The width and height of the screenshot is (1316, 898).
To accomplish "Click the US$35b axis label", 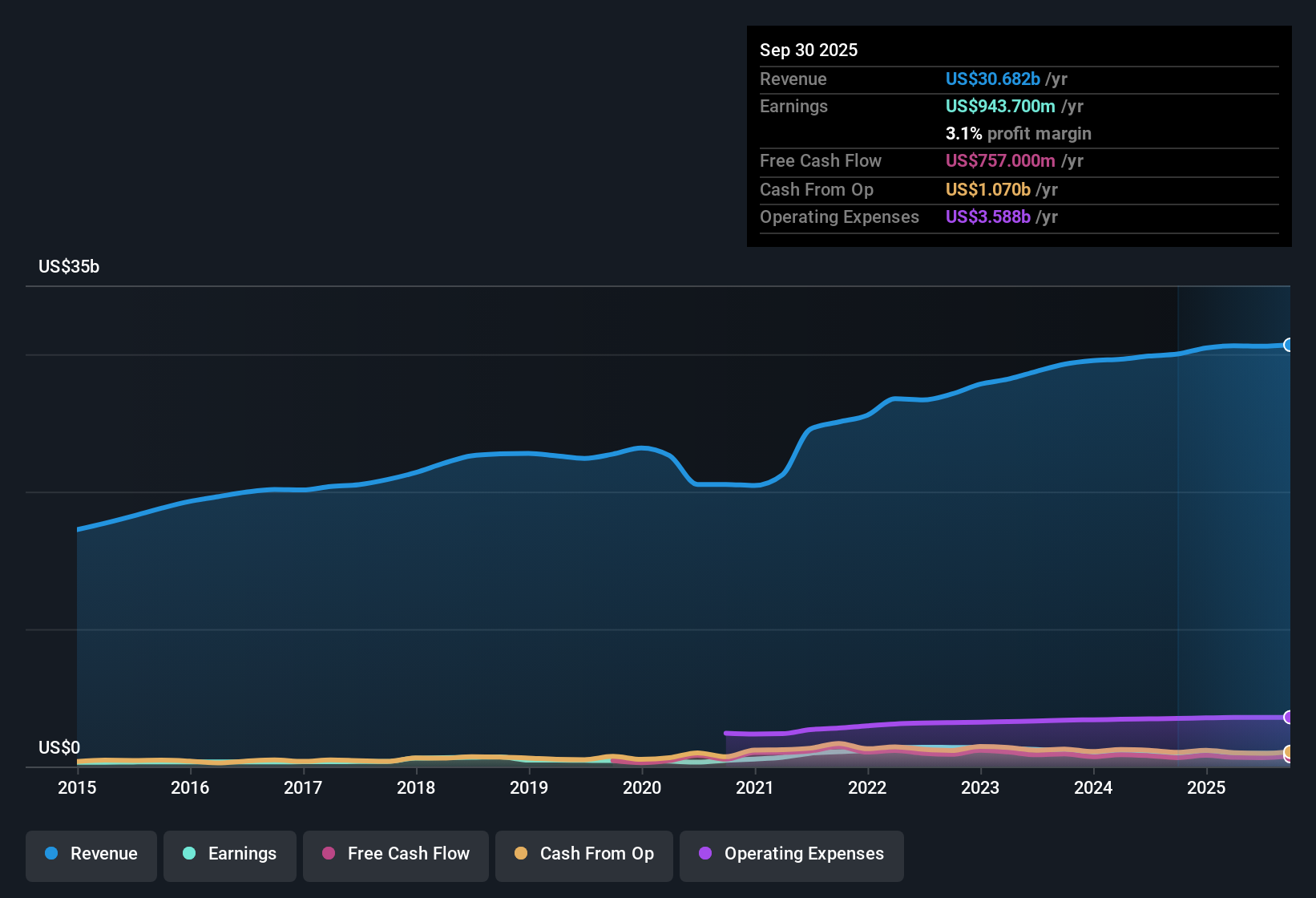I will [x=69, y=267].
